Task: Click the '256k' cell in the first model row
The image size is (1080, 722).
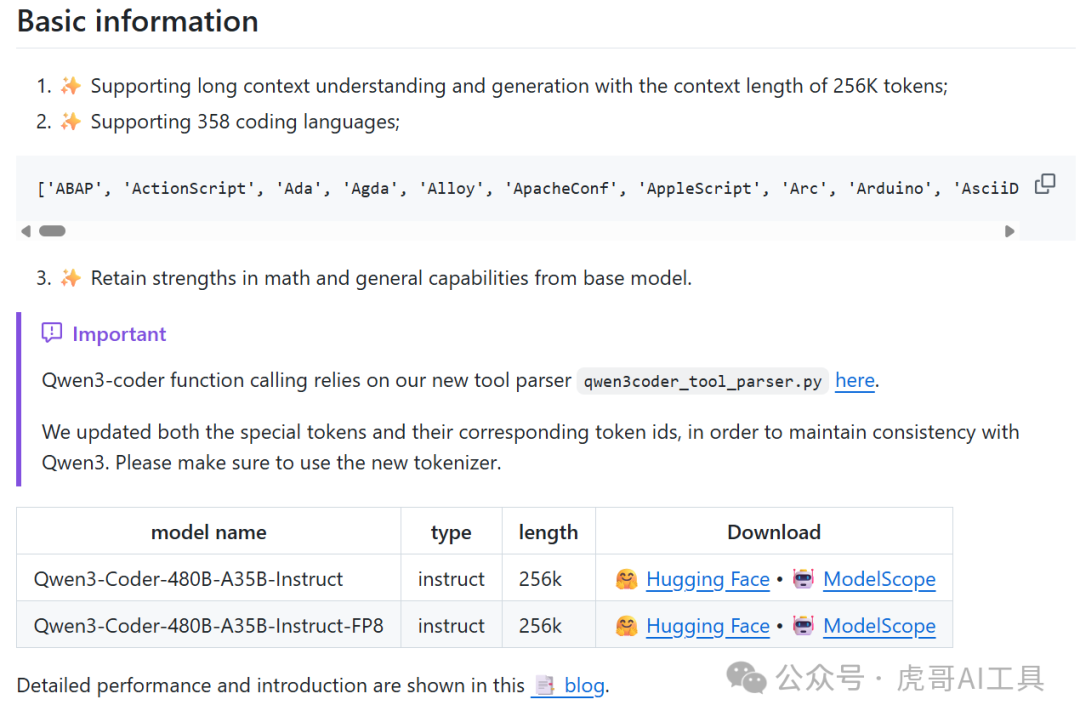Action: click(548, 579)
